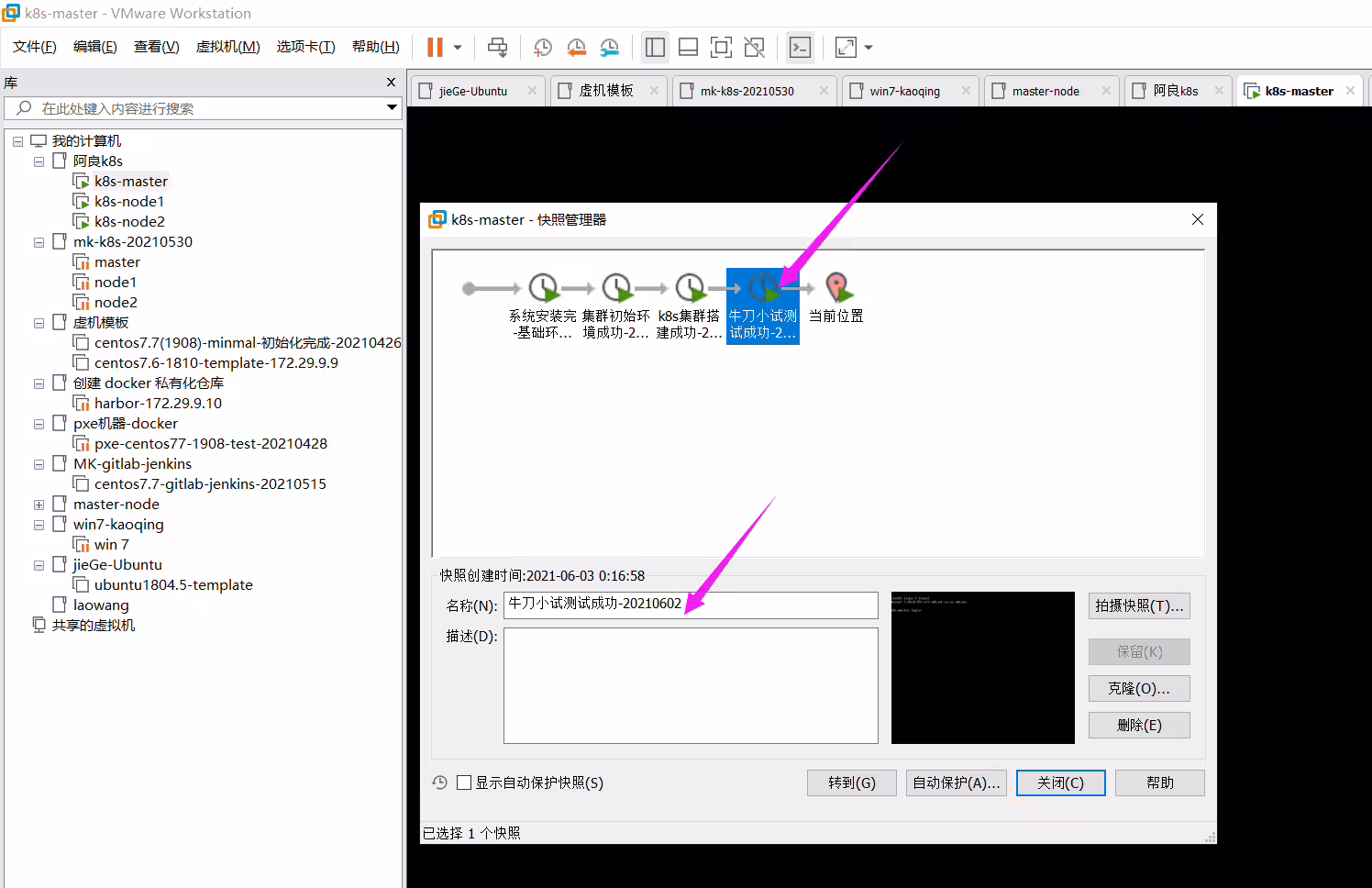Select the 当前位置 marker in the snapshot tree
This screenshot has width=1372, height=888.
coord(835,299)
